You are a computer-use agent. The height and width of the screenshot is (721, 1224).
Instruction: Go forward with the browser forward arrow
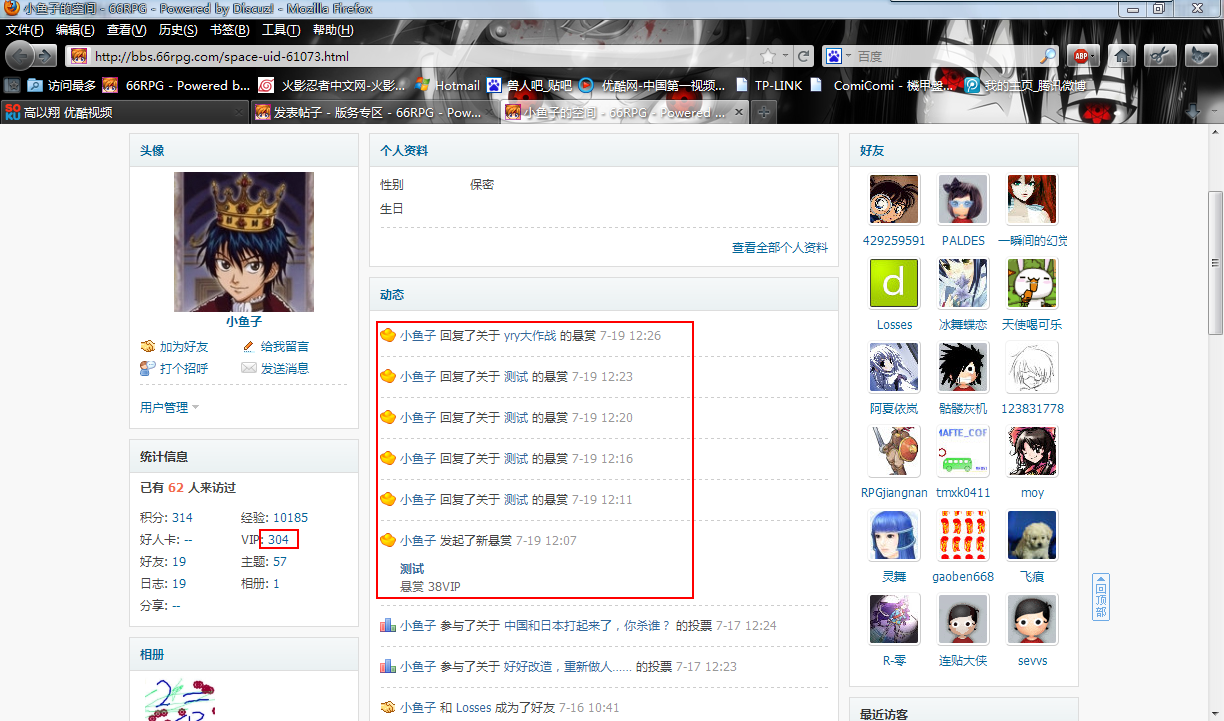tap(46, 56)
